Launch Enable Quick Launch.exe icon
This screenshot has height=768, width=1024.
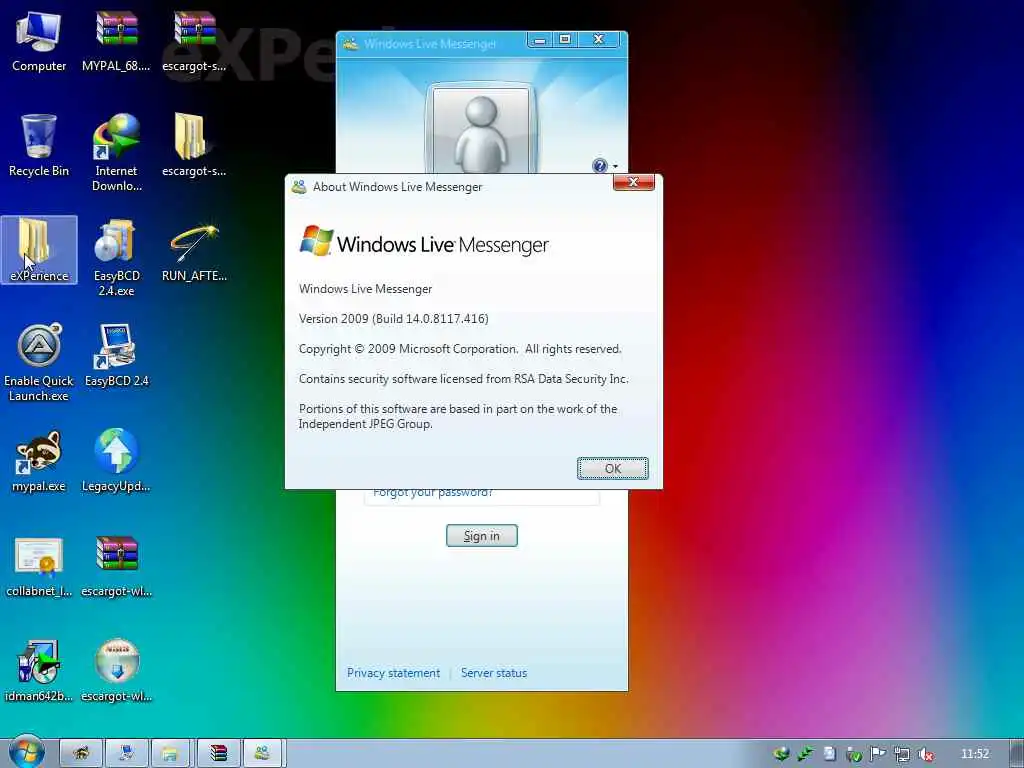coord(39,362)
